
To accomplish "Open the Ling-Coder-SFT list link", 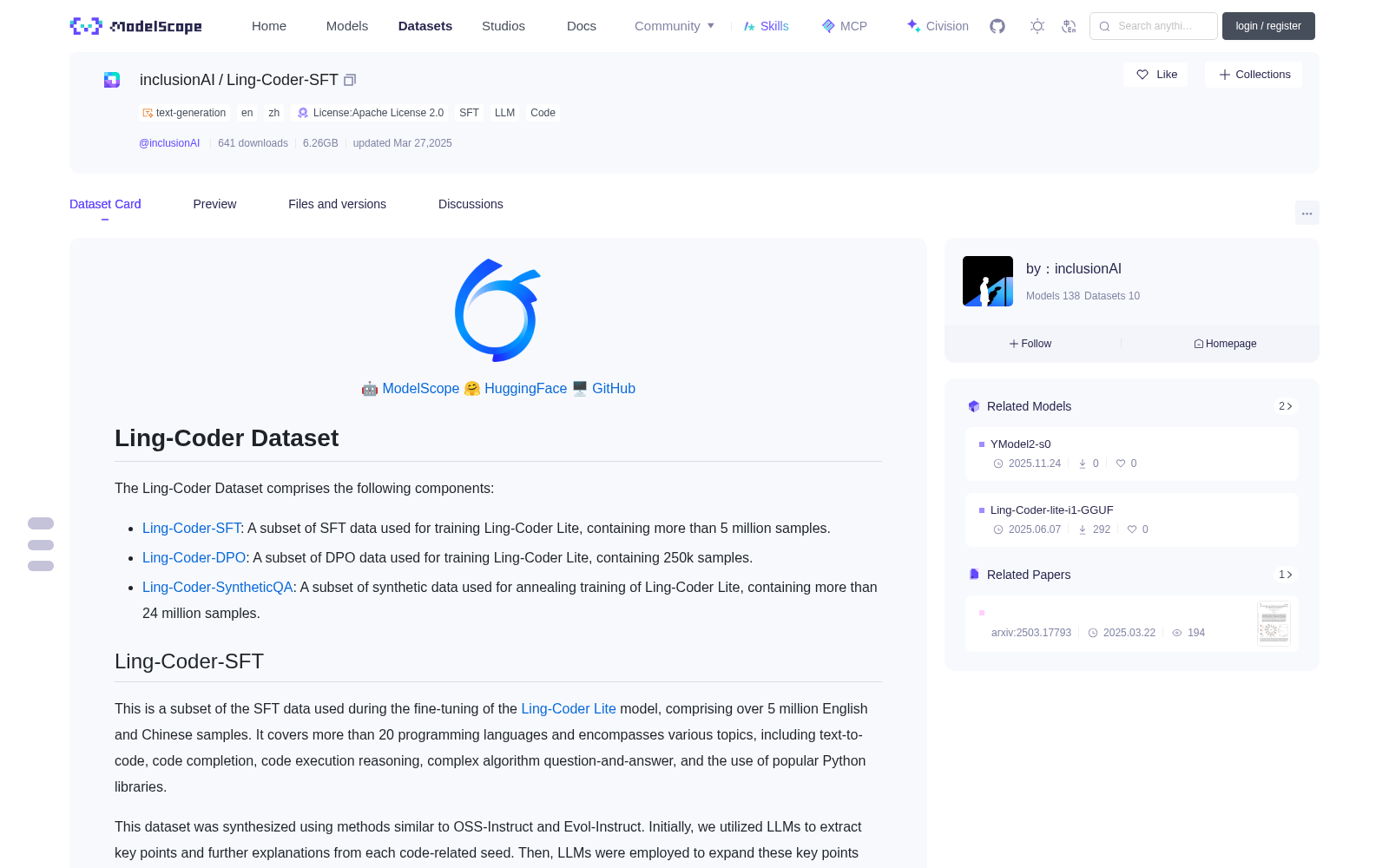I will tap(191, 528).
